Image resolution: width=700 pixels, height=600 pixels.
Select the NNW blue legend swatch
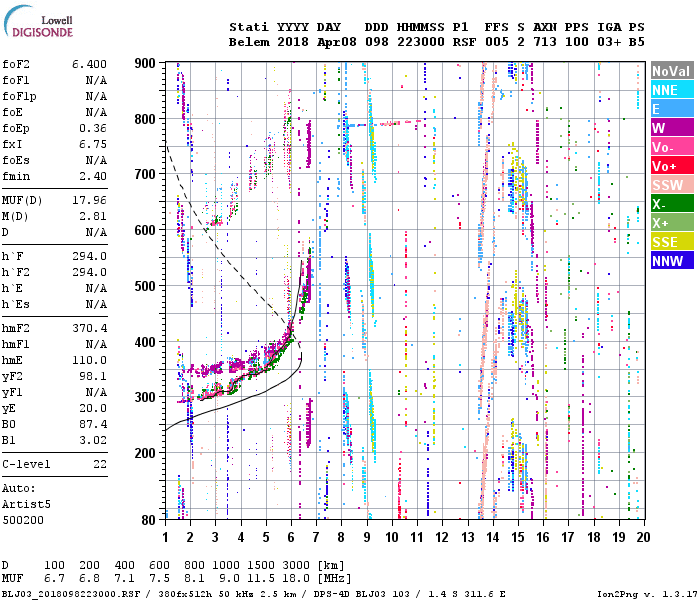click(x=672, y=260)
